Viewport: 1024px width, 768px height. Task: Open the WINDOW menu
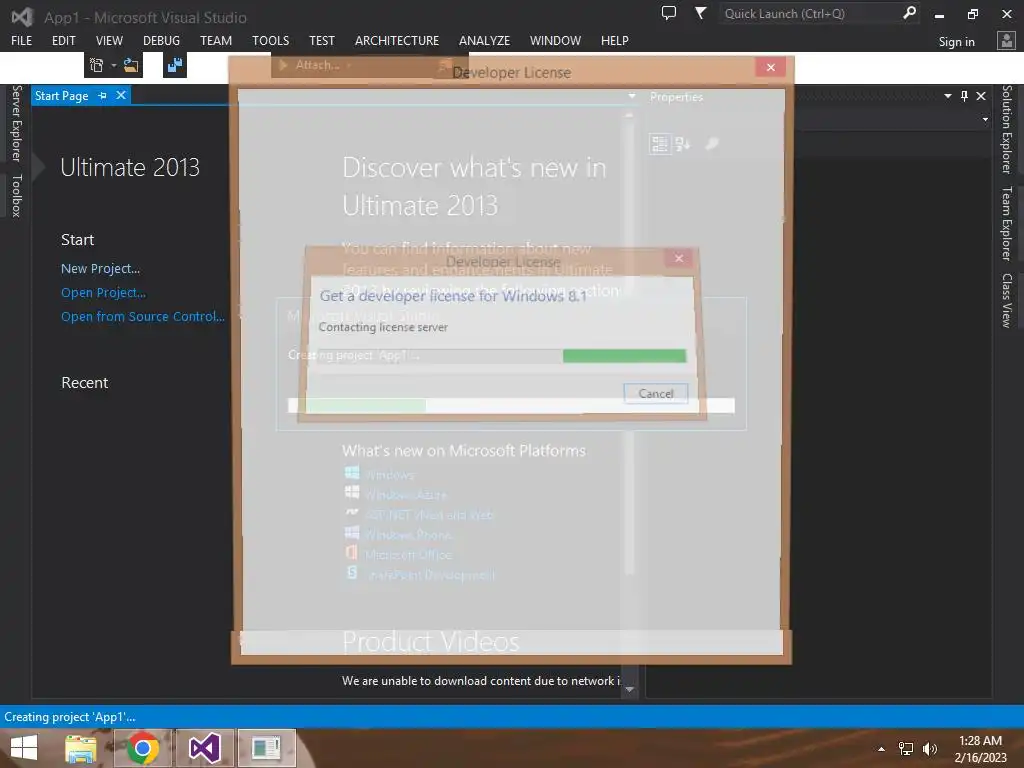[555, 40]
